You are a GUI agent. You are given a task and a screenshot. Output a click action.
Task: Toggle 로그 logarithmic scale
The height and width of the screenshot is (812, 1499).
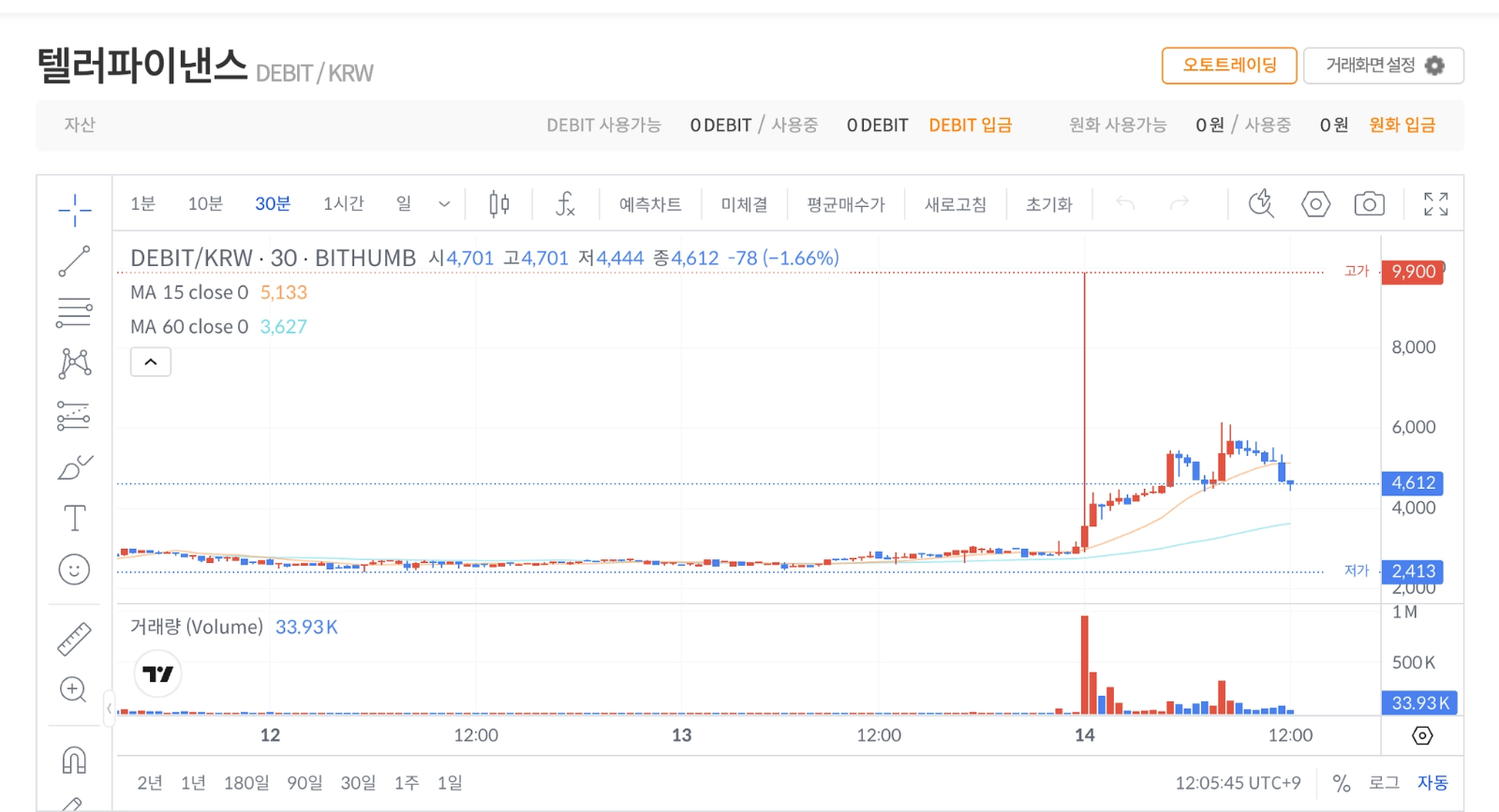click(1384, 783)
